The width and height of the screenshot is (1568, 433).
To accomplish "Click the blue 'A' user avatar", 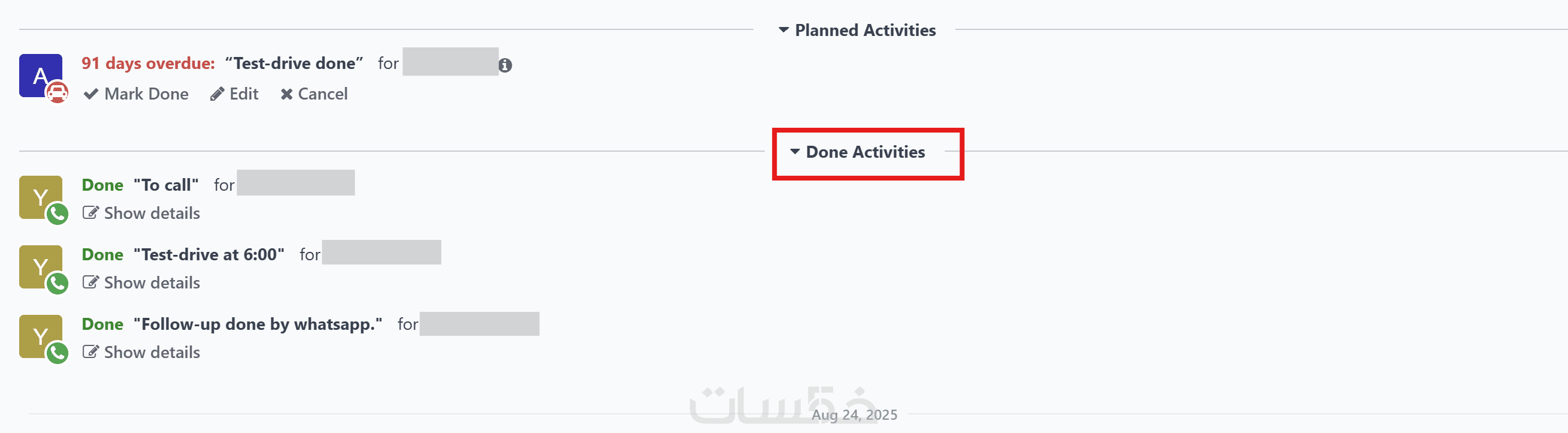I will (38, 74).
